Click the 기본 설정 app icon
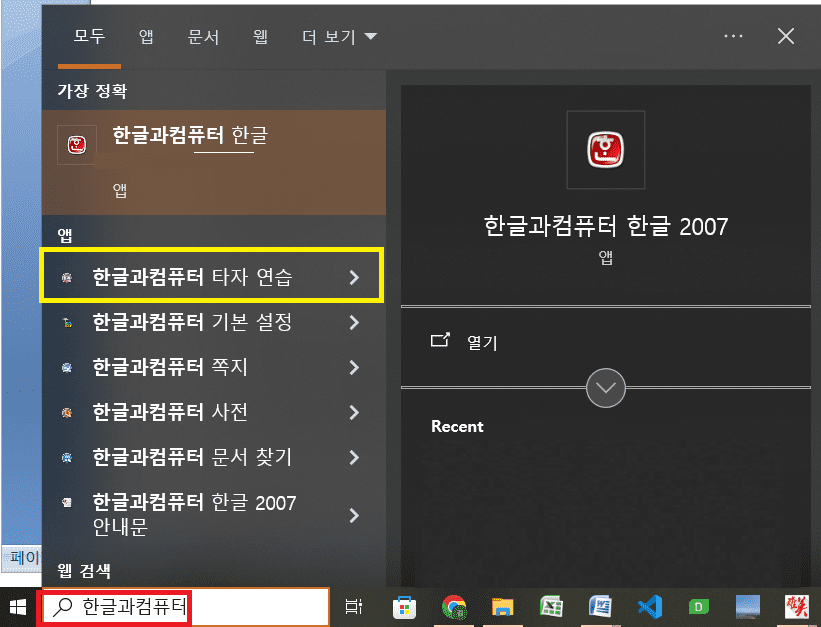Image resolution: width=821 pixels, height=627 pixels. pyautogui.click(x=67, y=323)
